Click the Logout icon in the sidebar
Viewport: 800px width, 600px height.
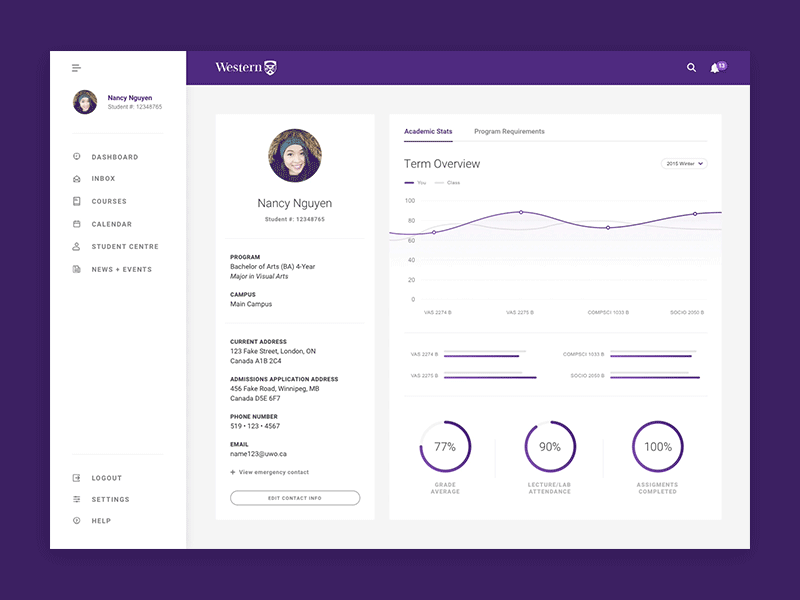click(x=77, y=478)
